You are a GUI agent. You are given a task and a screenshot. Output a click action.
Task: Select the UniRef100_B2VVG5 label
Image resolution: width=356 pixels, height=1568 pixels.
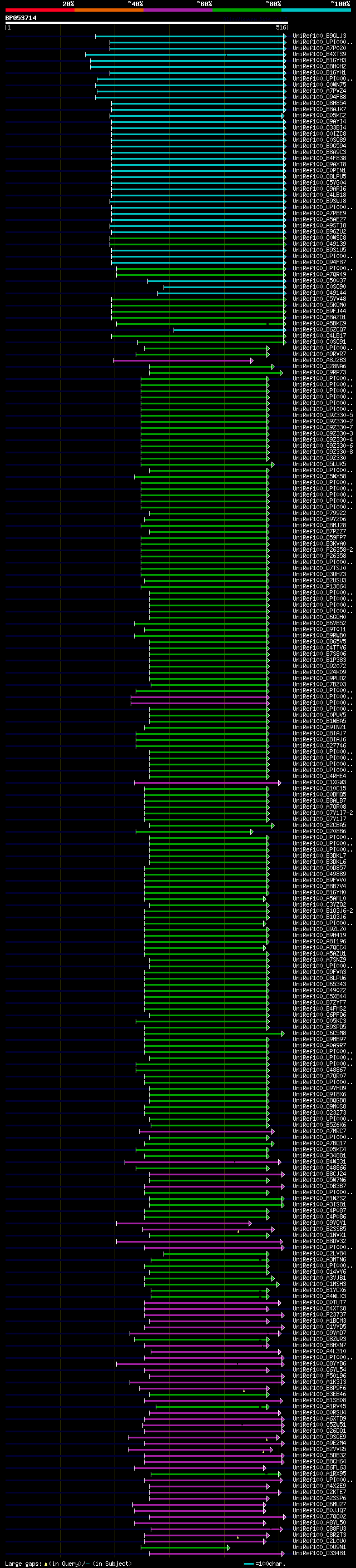click(319, 1450)
